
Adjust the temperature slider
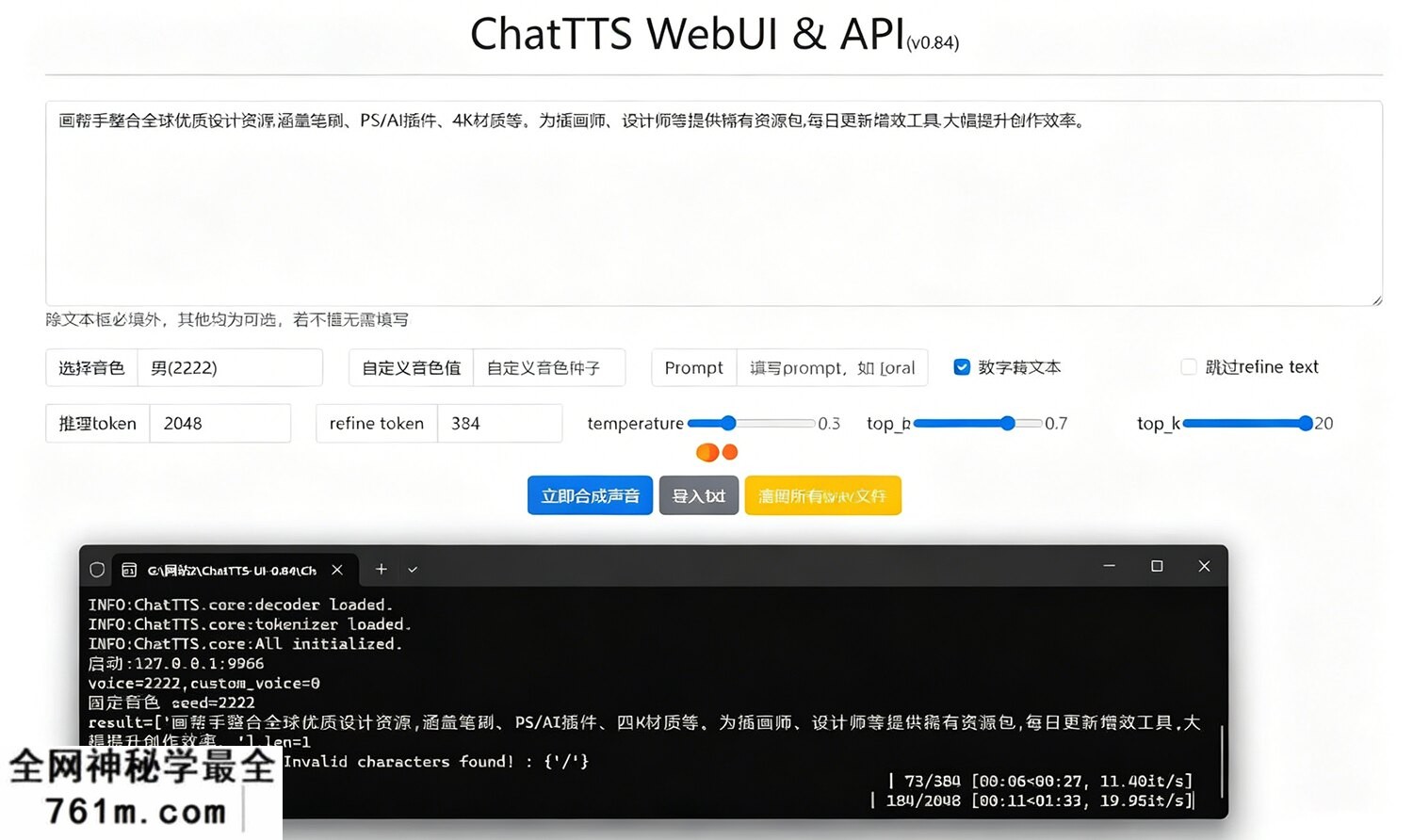pos(752,424)
